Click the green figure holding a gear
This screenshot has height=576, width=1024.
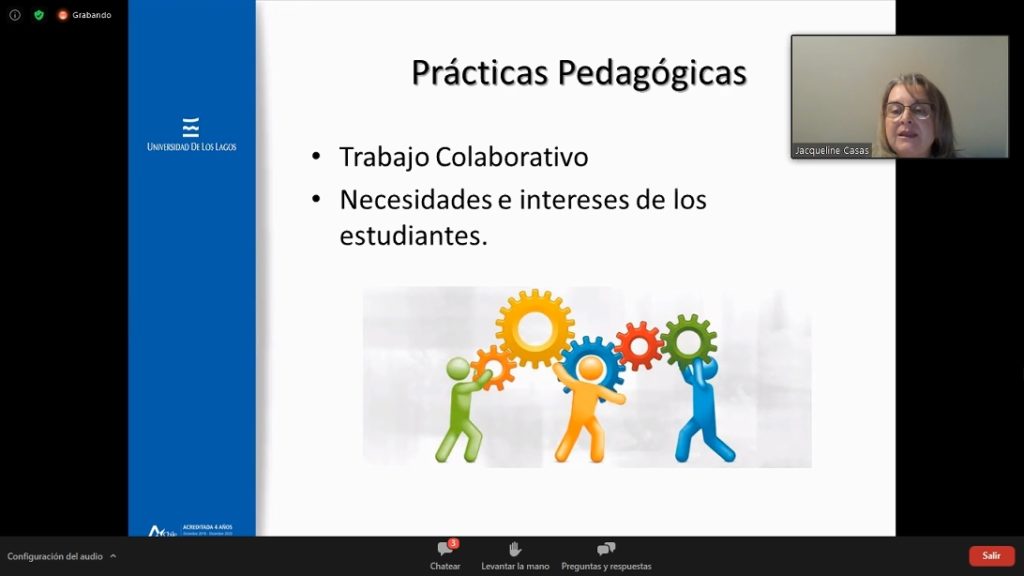pyautogui.click(x=460, y=410)
